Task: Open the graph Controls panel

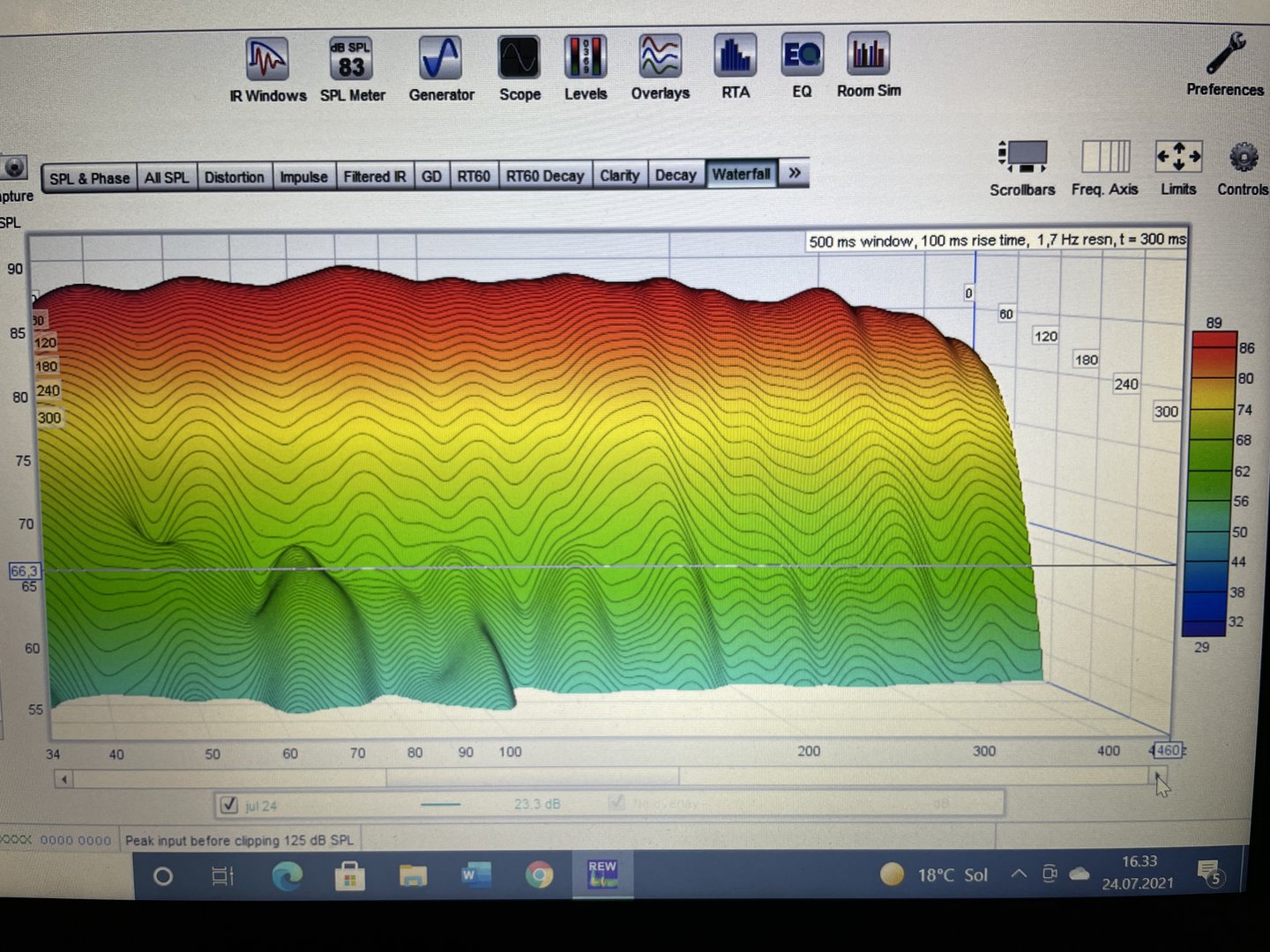Action: point(1243,159)
